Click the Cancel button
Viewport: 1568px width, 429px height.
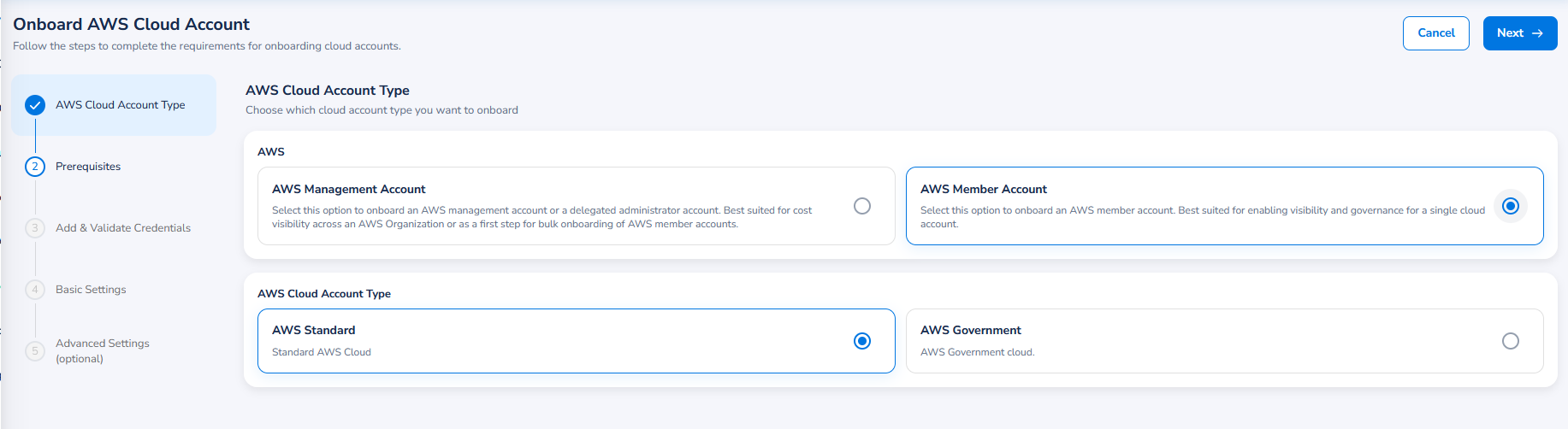point(1436,33)
